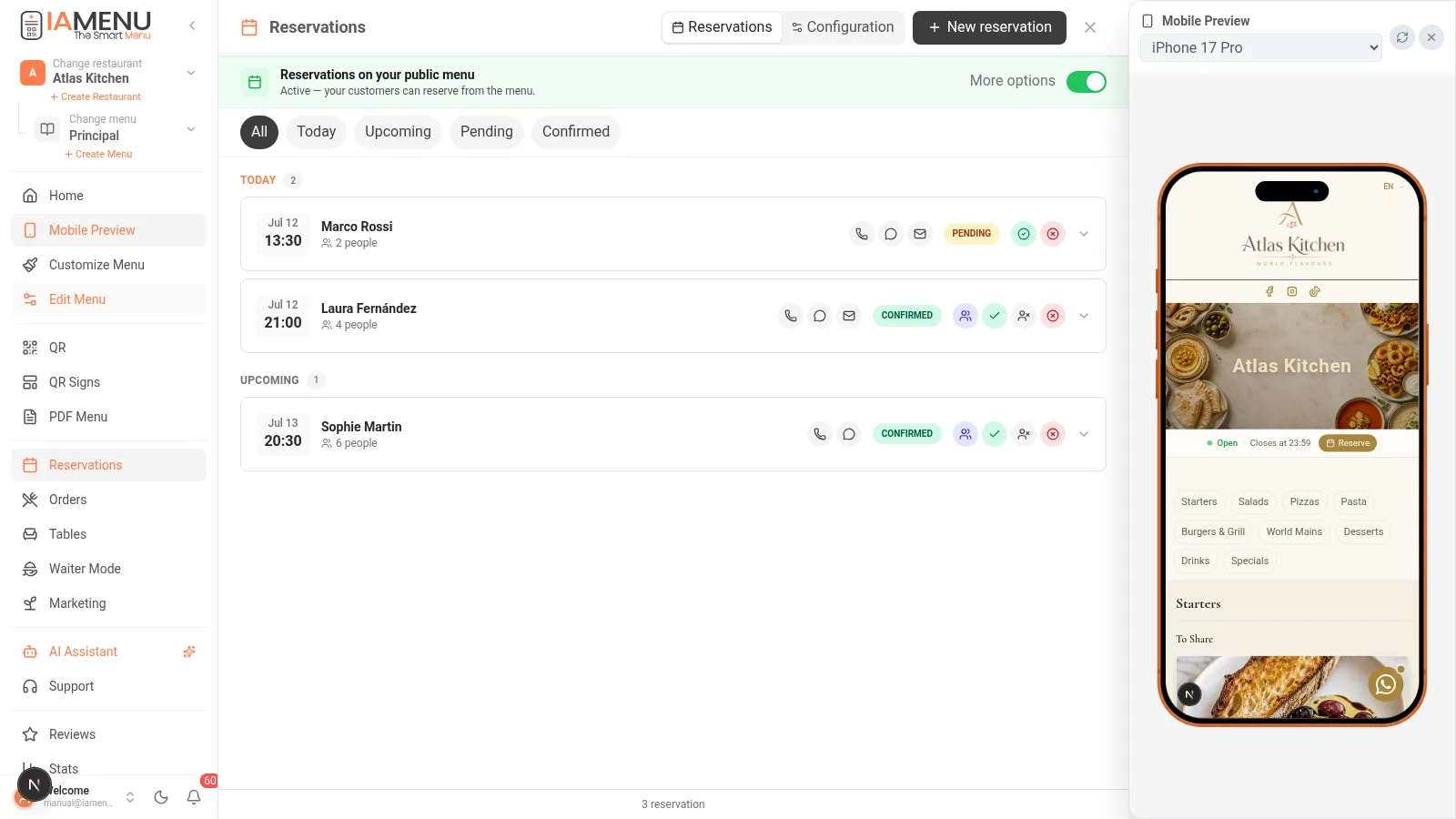This screenshot has width=1456, height=819.
Task: Create a New reservation
Action: point(989,27)
